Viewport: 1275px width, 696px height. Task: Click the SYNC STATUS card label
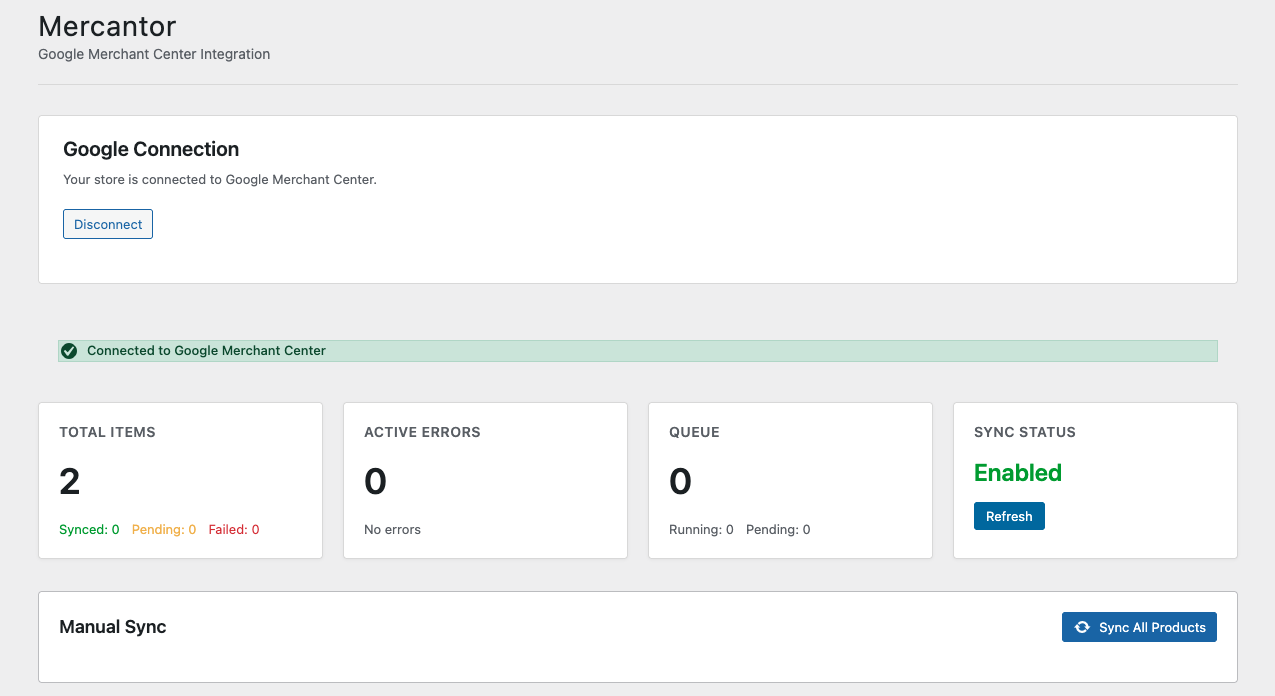pos(1025,433)
